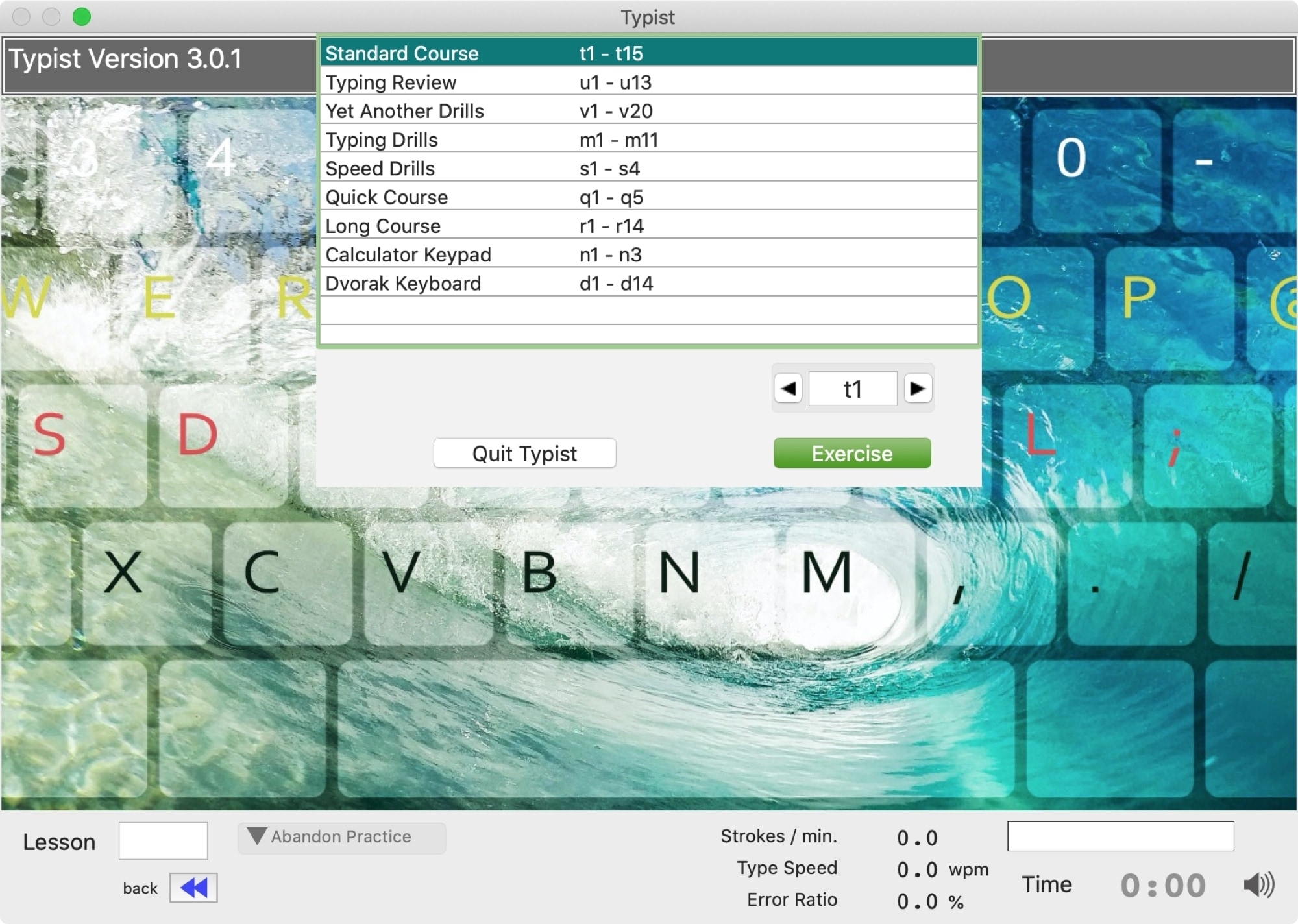Pick the Typing Drills row

point(382,140)
